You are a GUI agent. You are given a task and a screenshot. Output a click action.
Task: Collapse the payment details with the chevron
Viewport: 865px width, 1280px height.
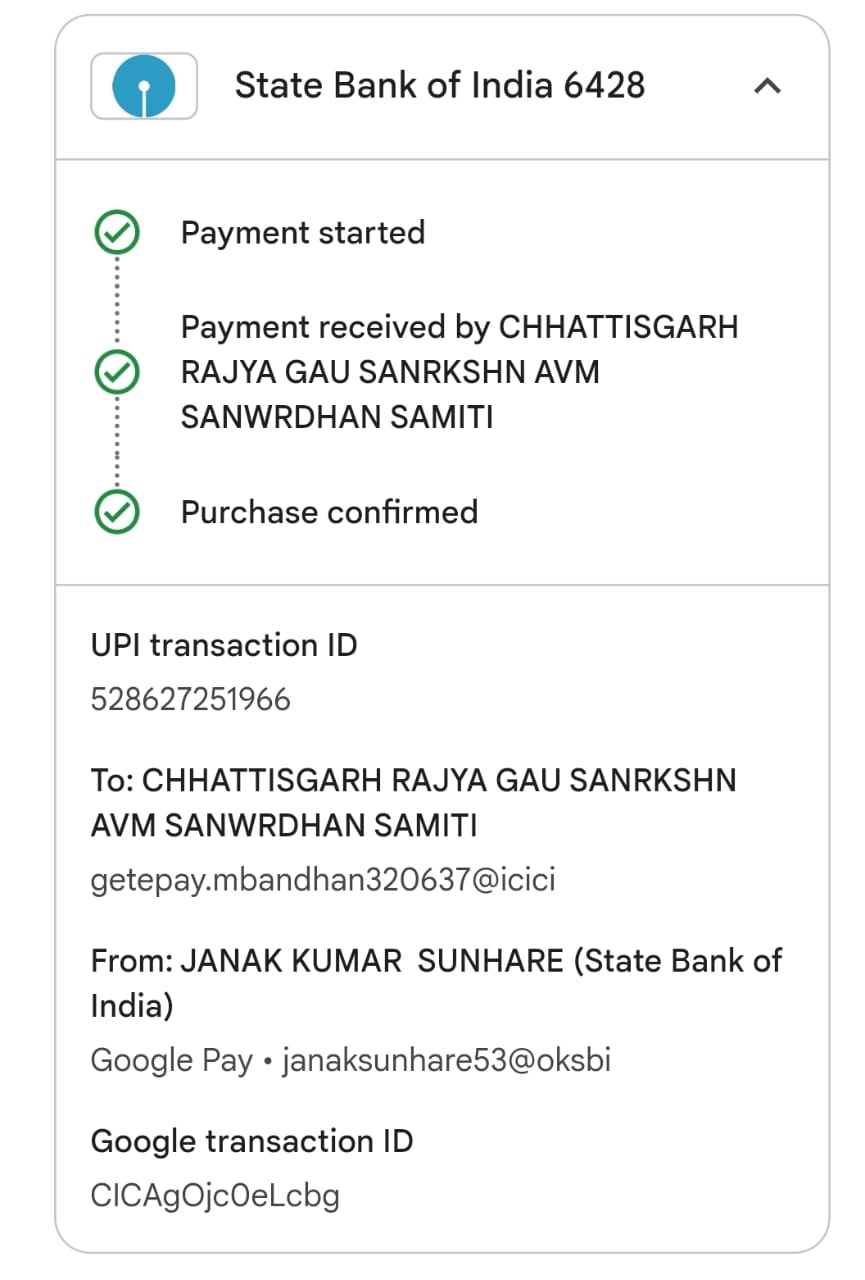pos(767,86)
